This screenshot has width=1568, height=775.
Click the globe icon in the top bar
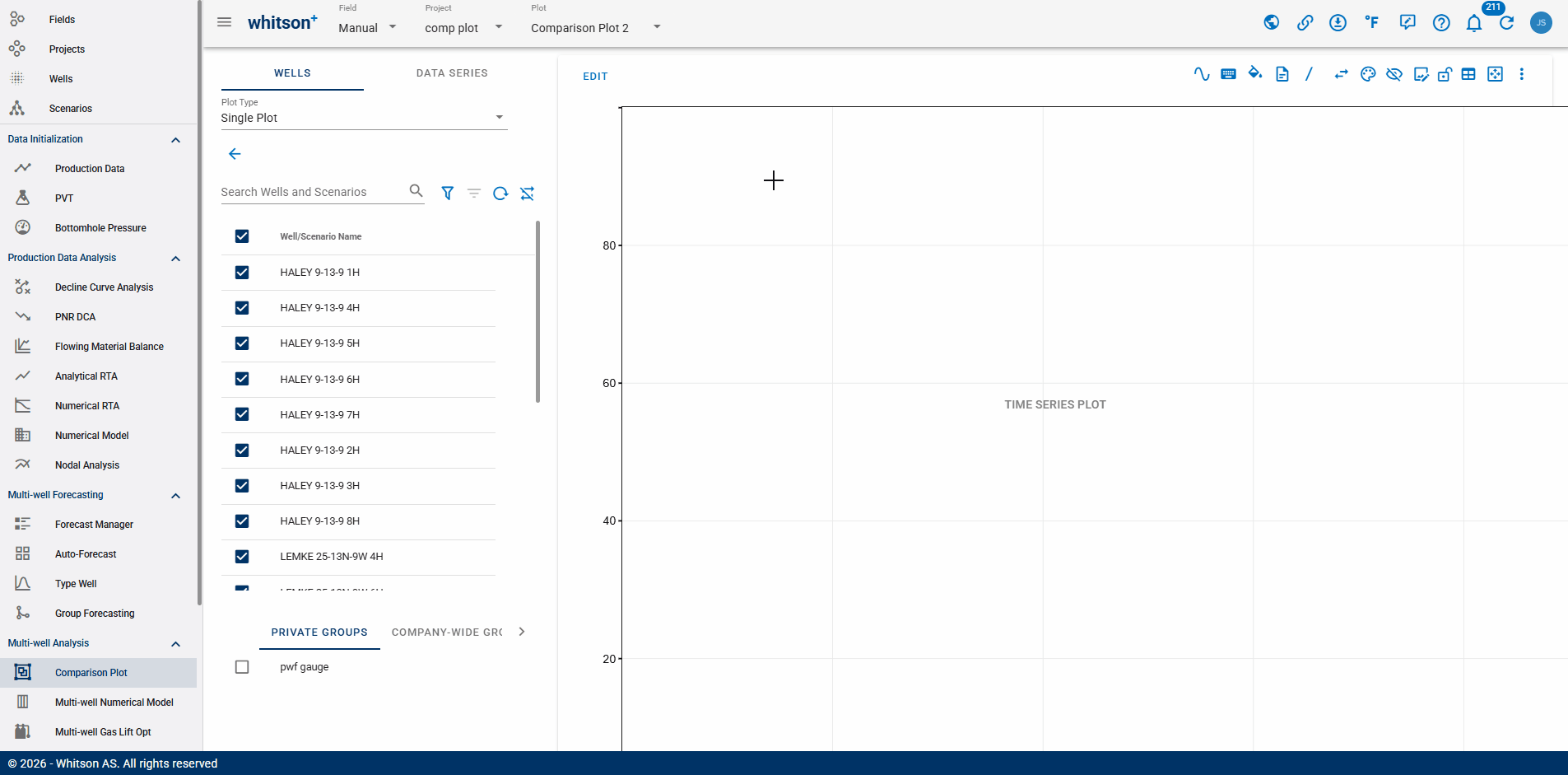click(1272, 23)
